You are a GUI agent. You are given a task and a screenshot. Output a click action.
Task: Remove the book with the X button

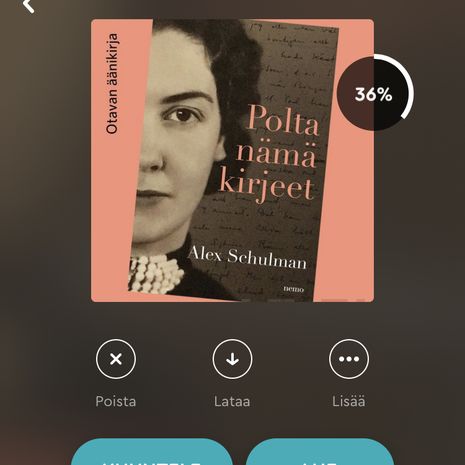(116, 359)
